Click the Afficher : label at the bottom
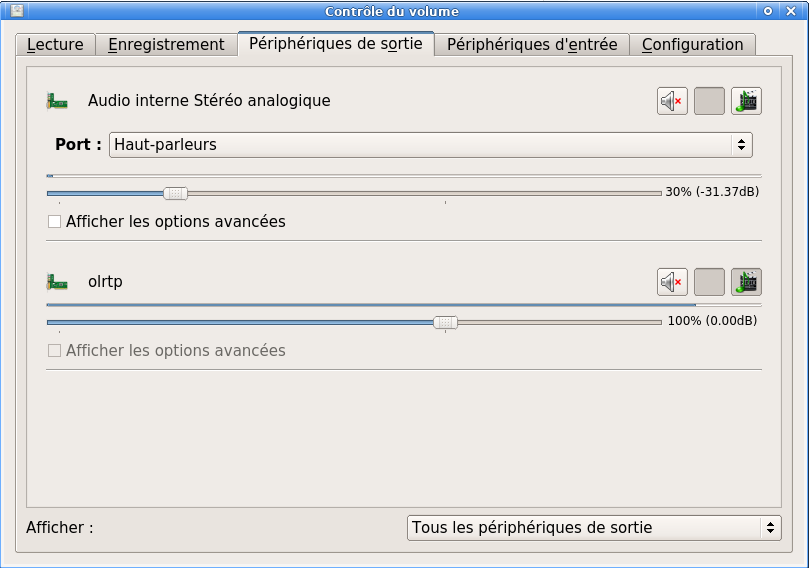 (60, 528)
